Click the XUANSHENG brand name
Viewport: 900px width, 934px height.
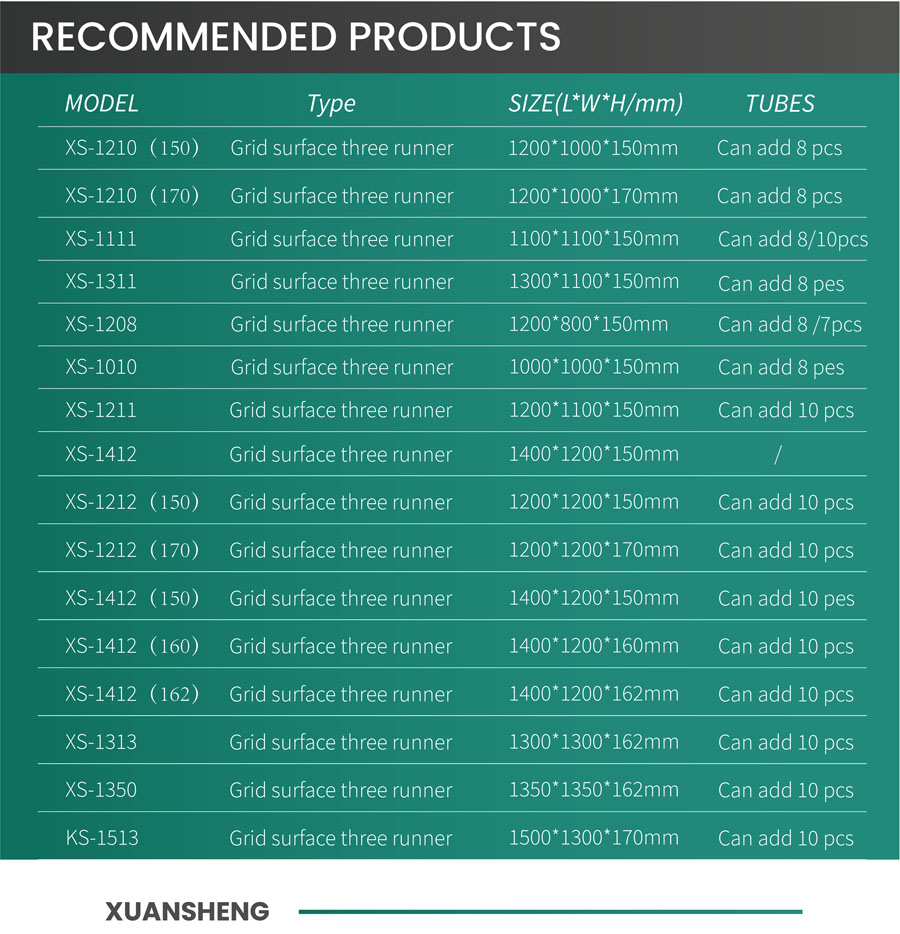pos(187,912)
